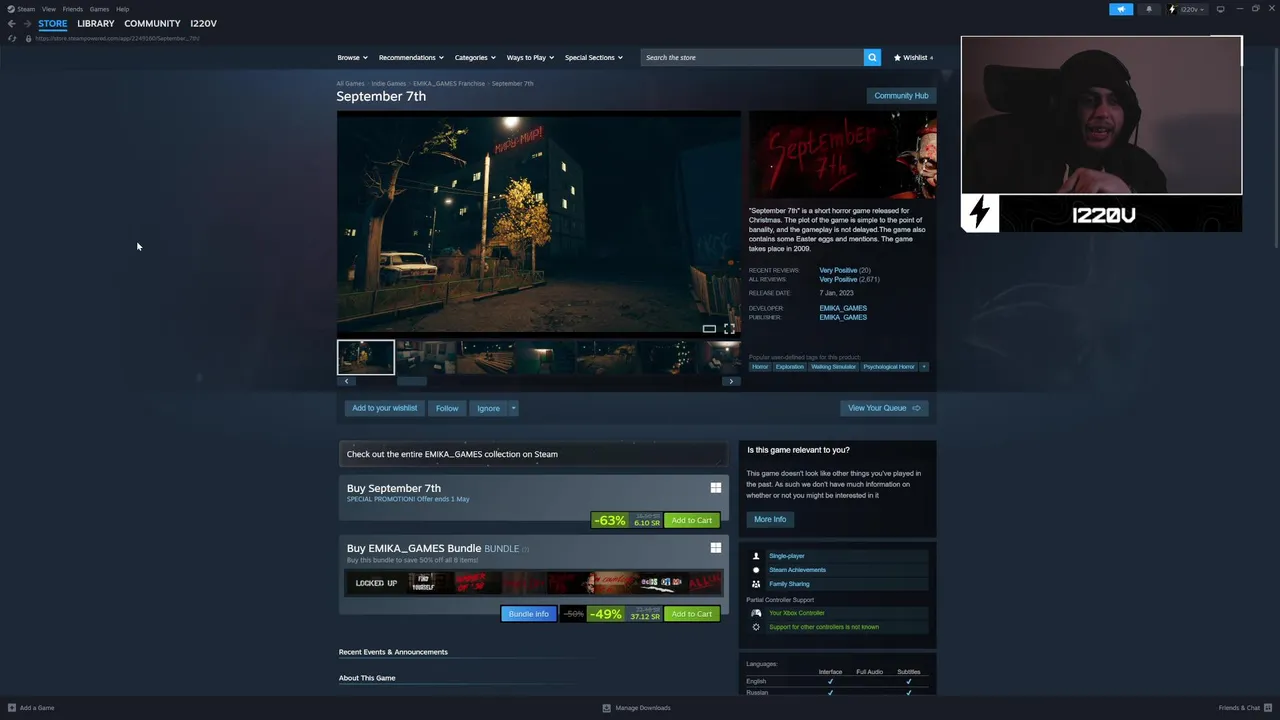Reload the page with the refresh icon
The height and width of the screenshot is (720, 1280).
(x=12, y=38)
